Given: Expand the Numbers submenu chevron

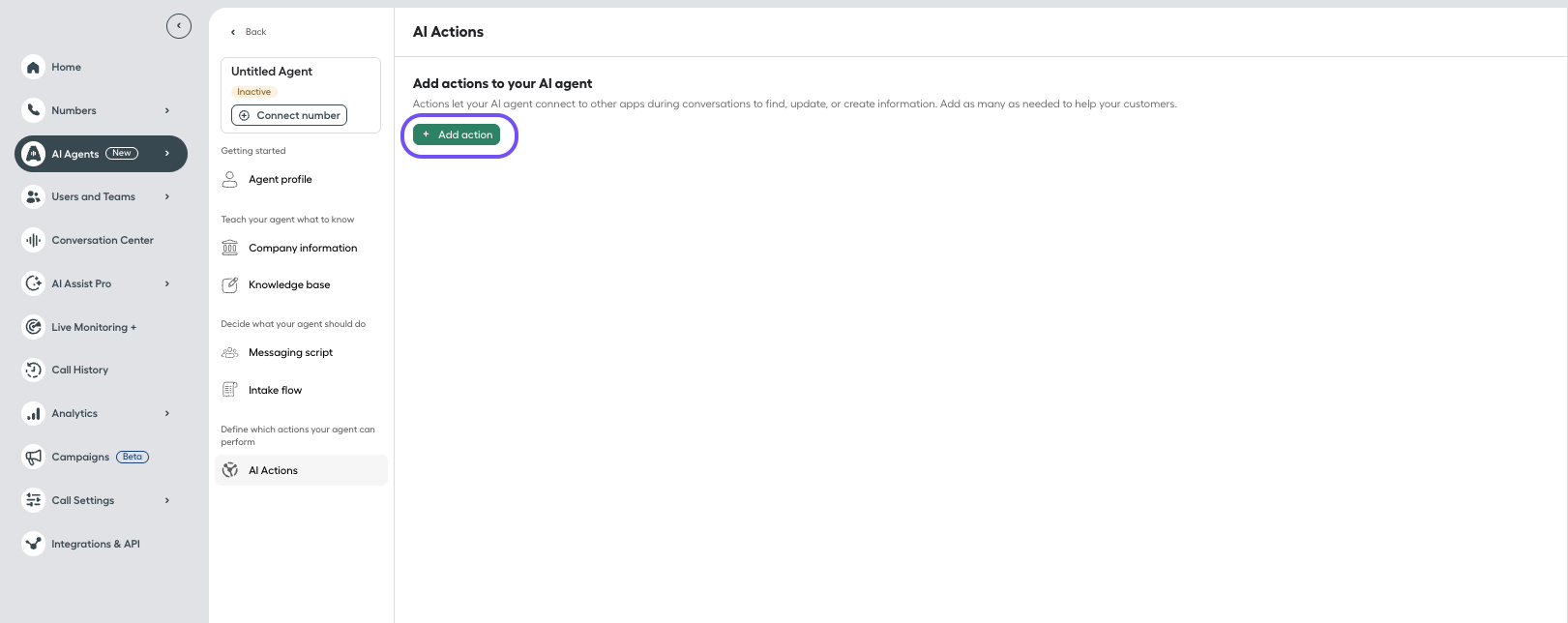Looking at the screenshot, I should [167, 110].
